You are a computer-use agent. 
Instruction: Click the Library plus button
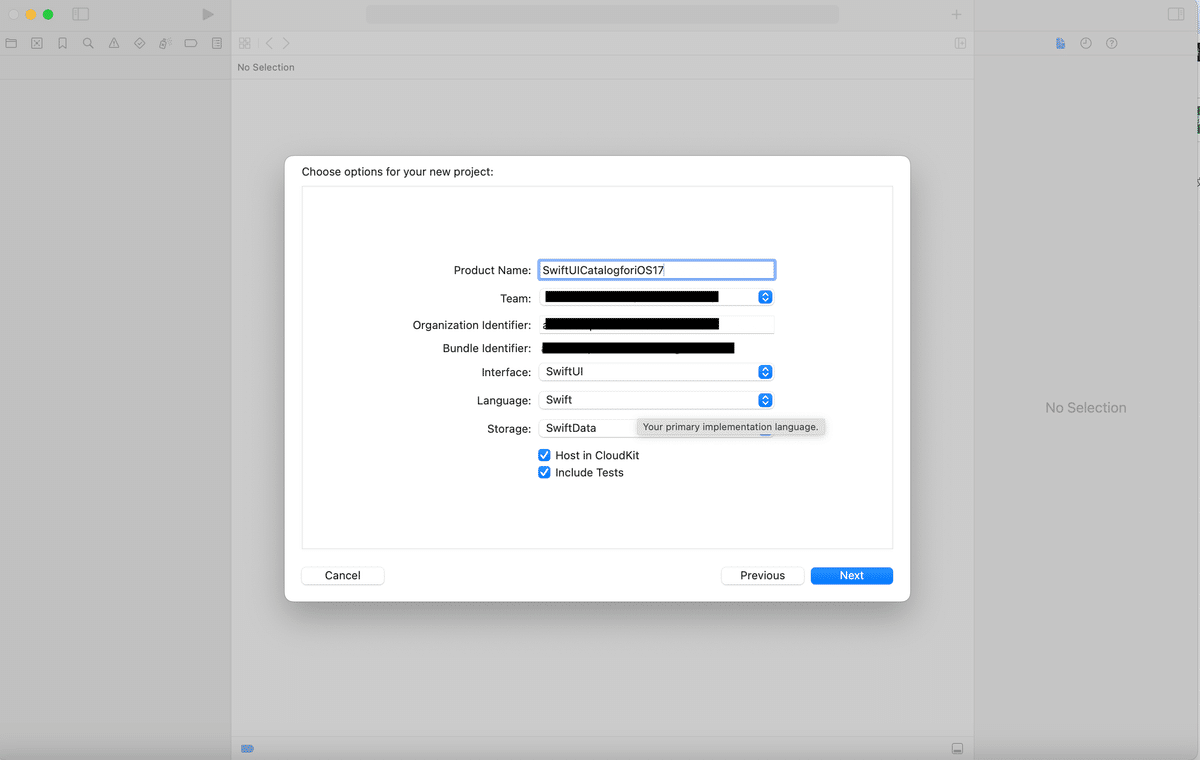pyautogui.click(x=956, y=15)
